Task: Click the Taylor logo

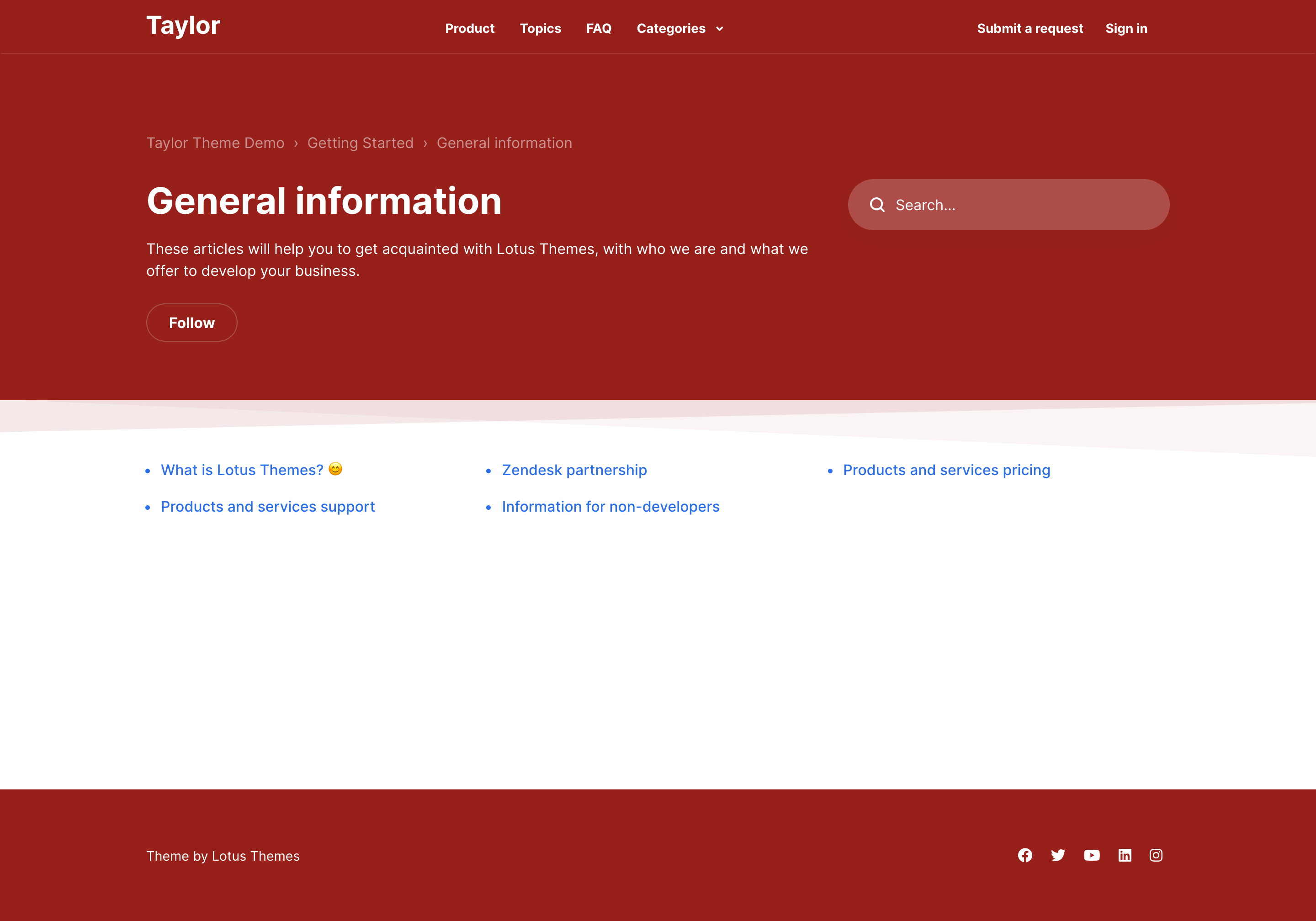Action: click(x=183, y=26)
